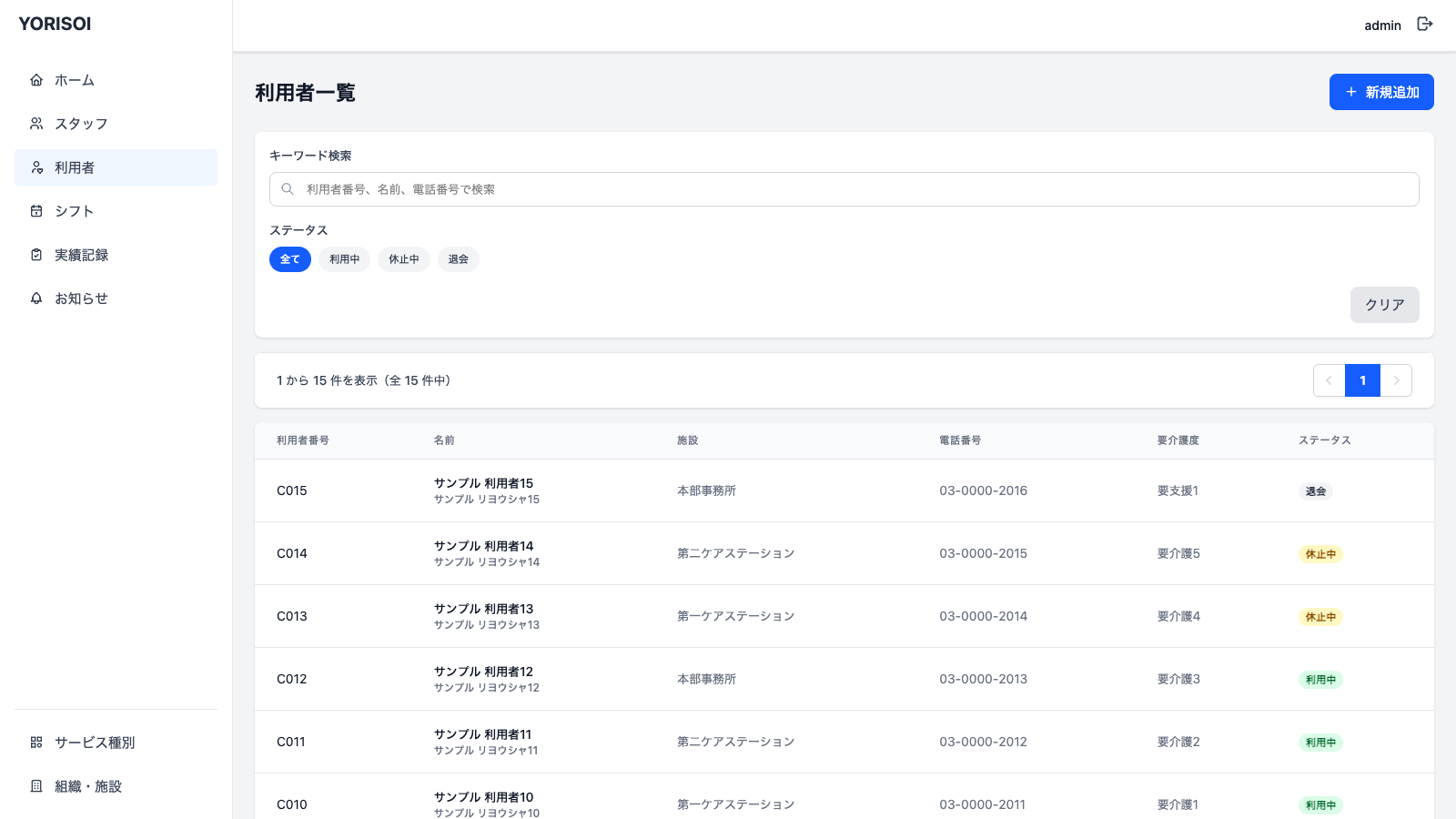Click the name サンプル 利用者11
The height and width of the screenshot is (819, 1456).
(x=483, y=734)
